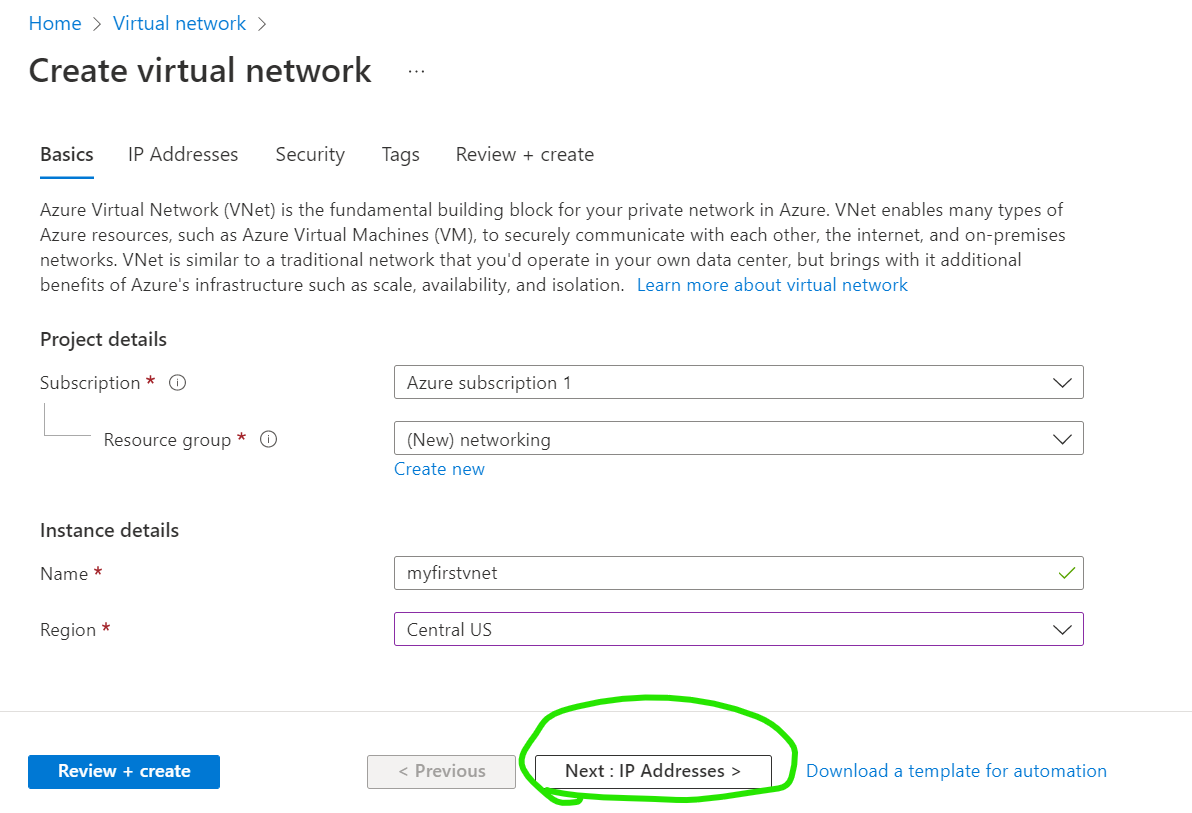Click the Region field label

(68, 630)
